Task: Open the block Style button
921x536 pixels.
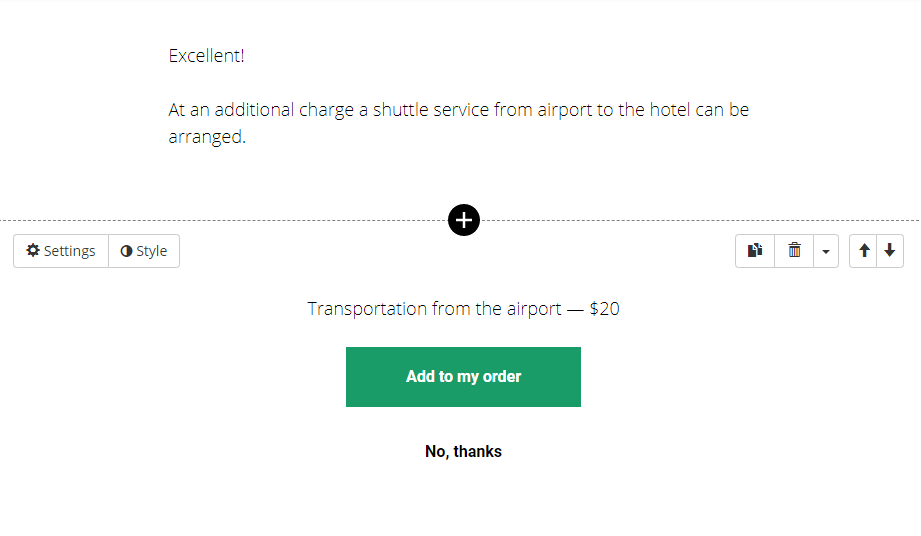Action: [x=144, y=251]
